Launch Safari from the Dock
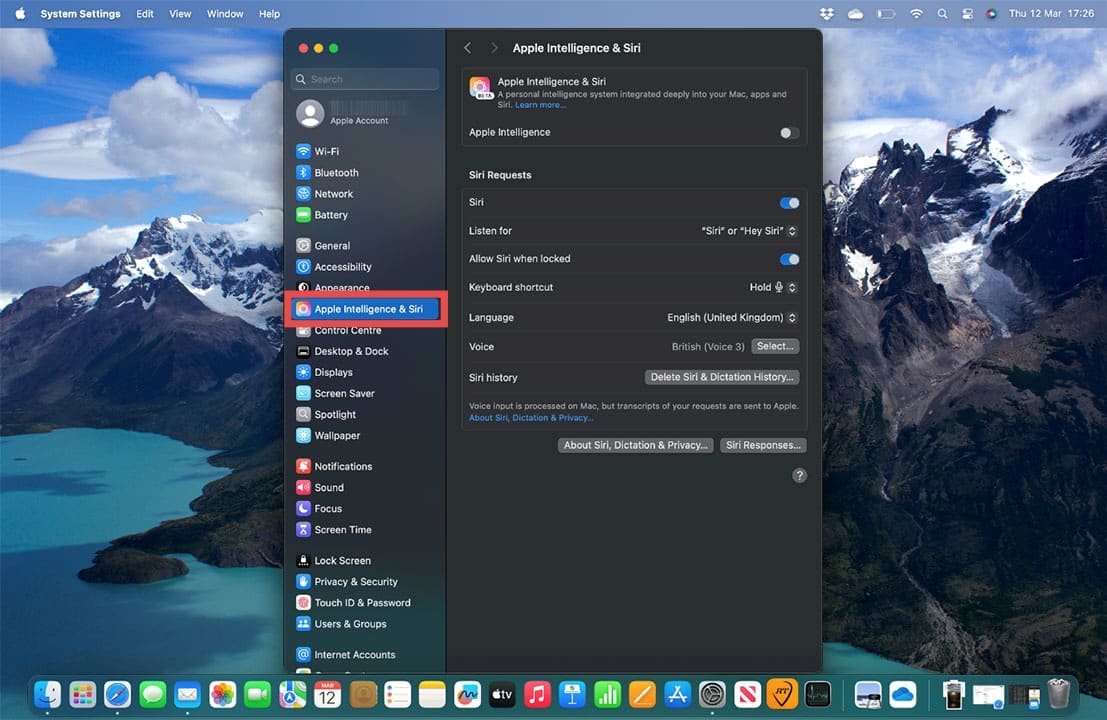 click(x=117, y=695)
